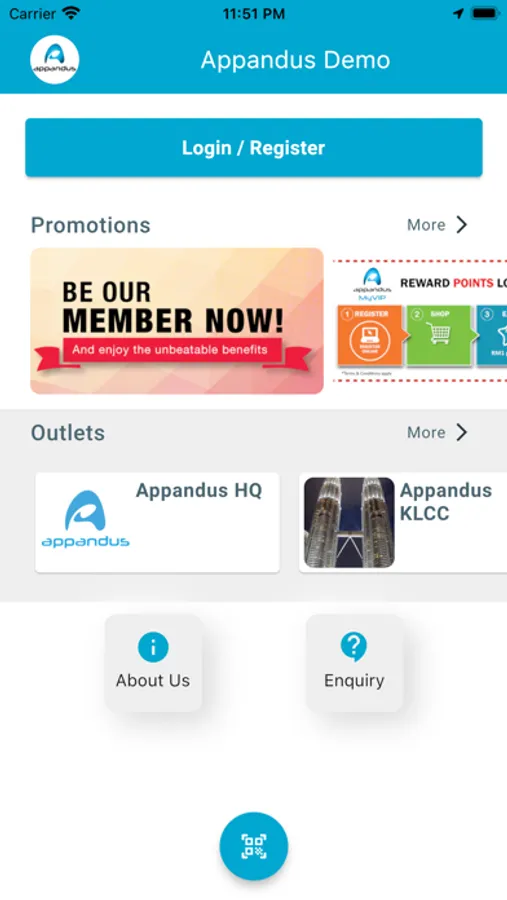Screen dimensions: 507x900
Task: Open the About Us tile label
Action: (x=153, y=680)
